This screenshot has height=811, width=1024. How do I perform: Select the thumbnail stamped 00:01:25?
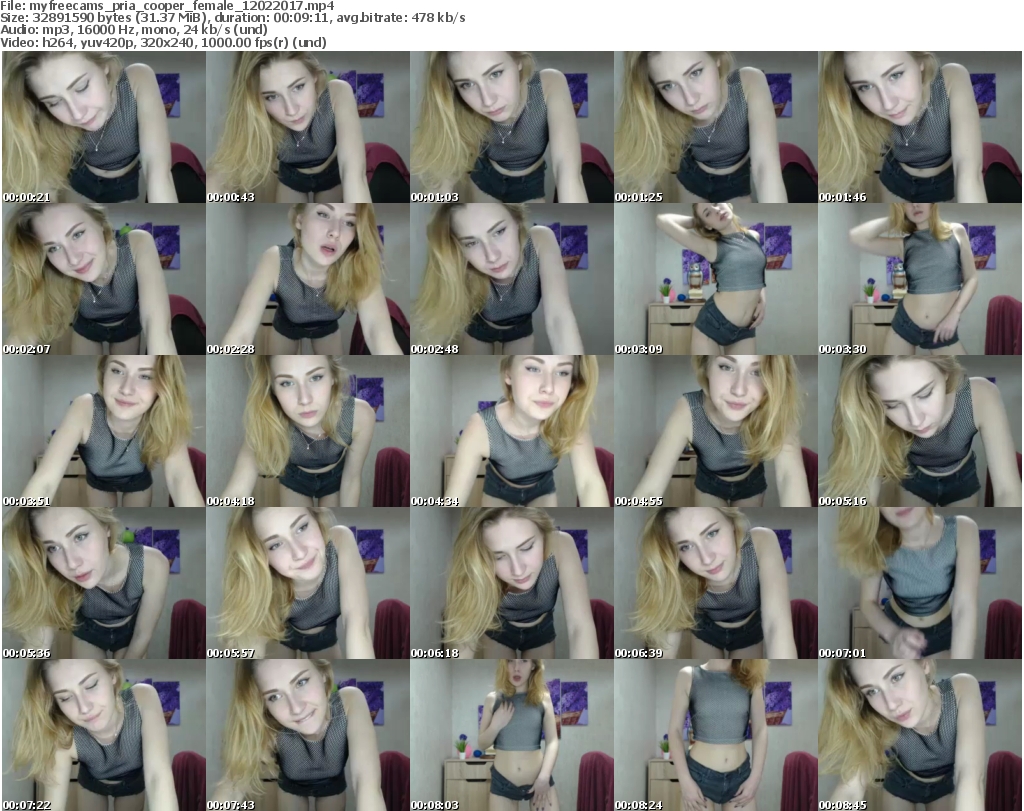pyautogui.click(x=716, y=127)
